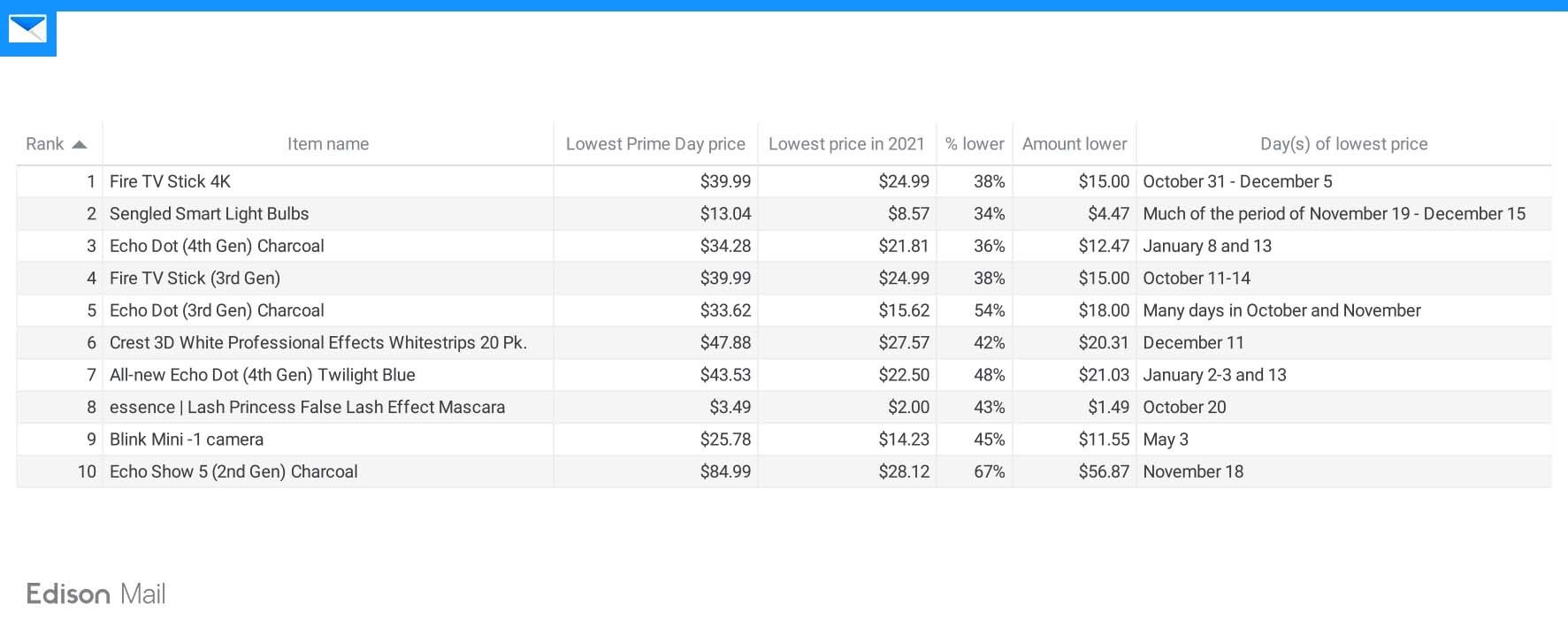
Task: Click amount lower $11.55
Action: (1104, 440)
